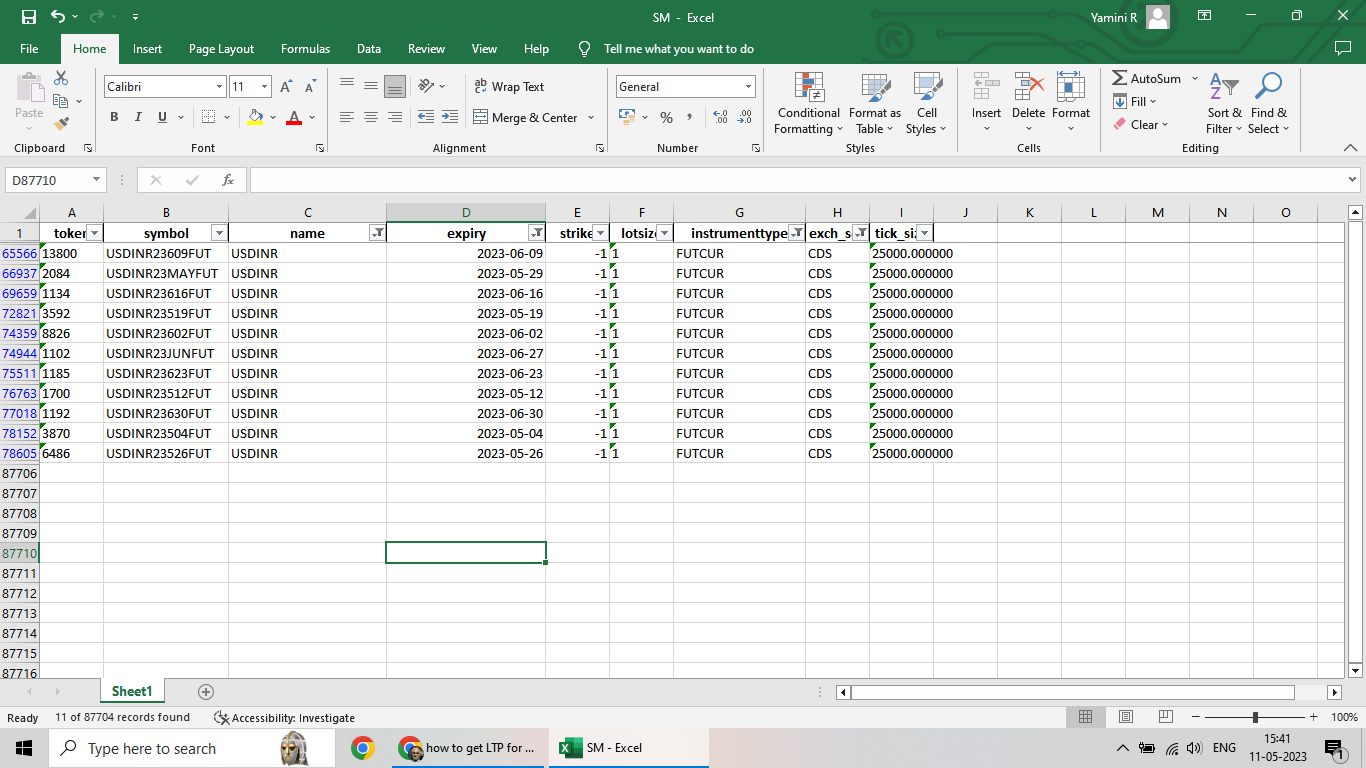Image resolution: width=1366 pixels, height=768 pixels.
Task: Toggle Bold formatting
Action: (114, 117)
